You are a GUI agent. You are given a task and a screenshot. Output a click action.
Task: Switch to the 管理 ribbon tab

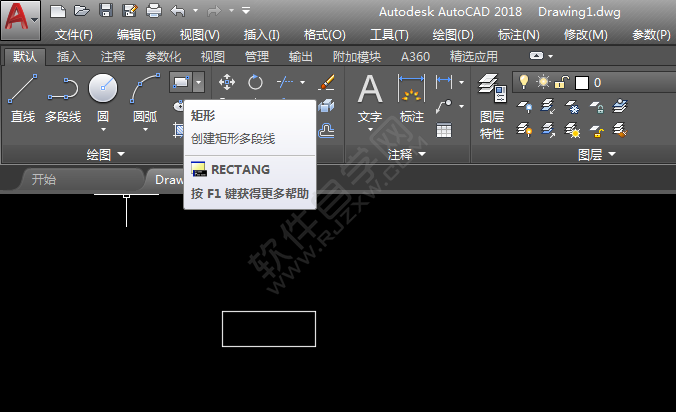click(257, 56)
